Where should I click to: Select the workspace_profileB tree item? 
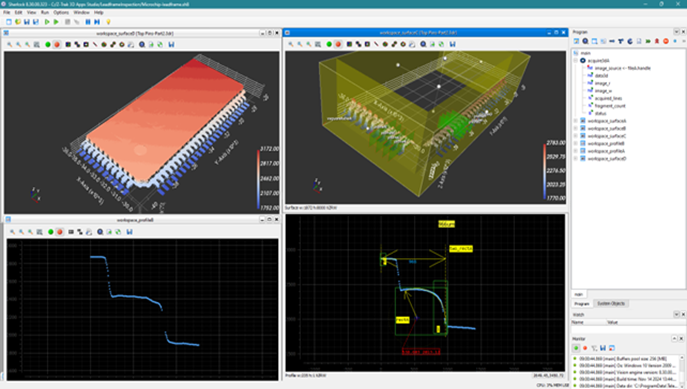pyautogui.click(x=606, y=143)
